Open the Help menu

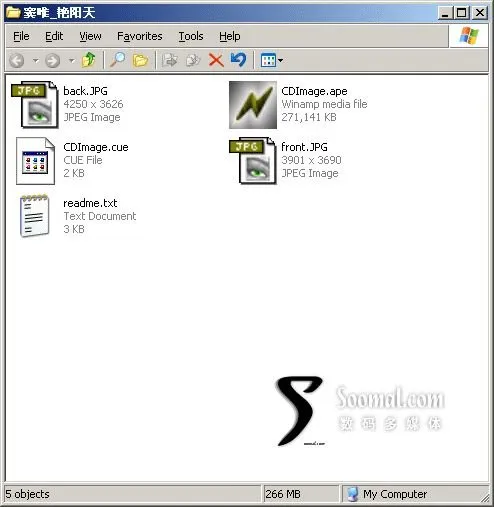coord(230,36)
